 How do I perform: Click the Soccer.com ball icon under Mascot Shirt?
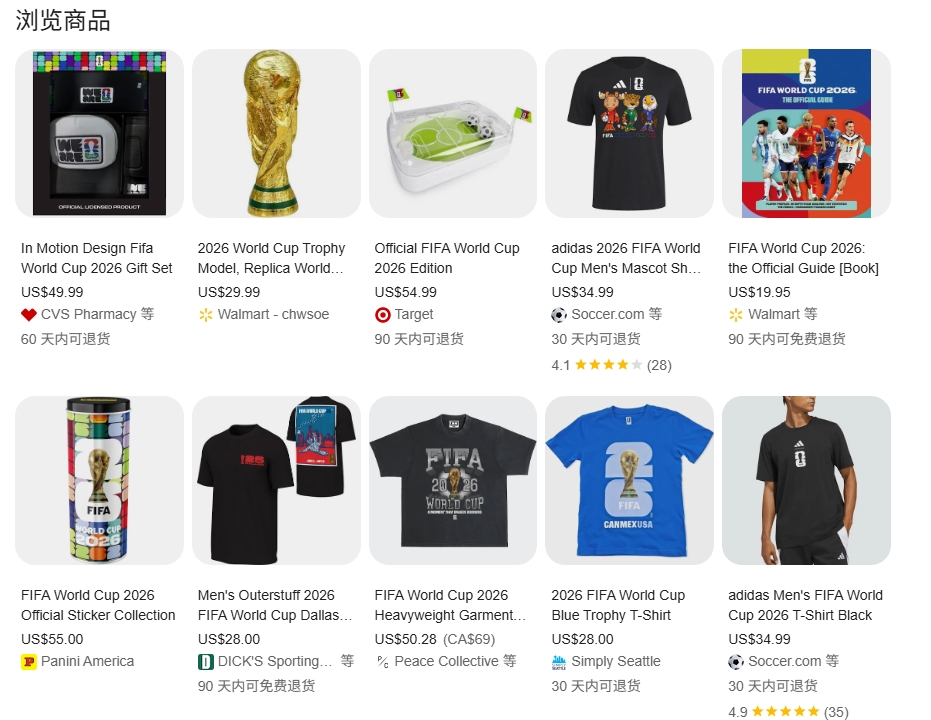pyautogui.click(x=559, y=315)
